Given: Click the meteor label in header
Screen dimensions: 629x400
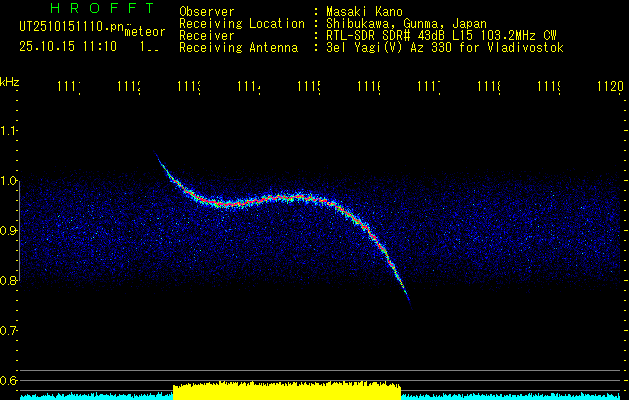Looking at the screenshot, I should click(x=147, y=32).
